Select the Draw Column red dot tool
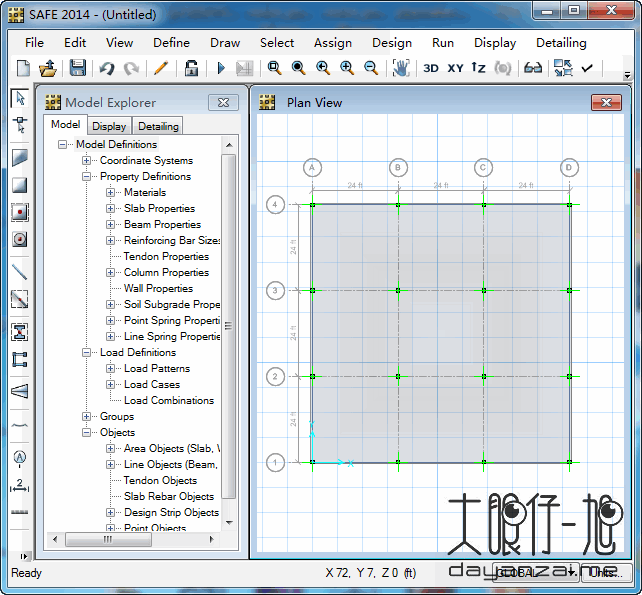Screen dimensions: 642x595 20,212
